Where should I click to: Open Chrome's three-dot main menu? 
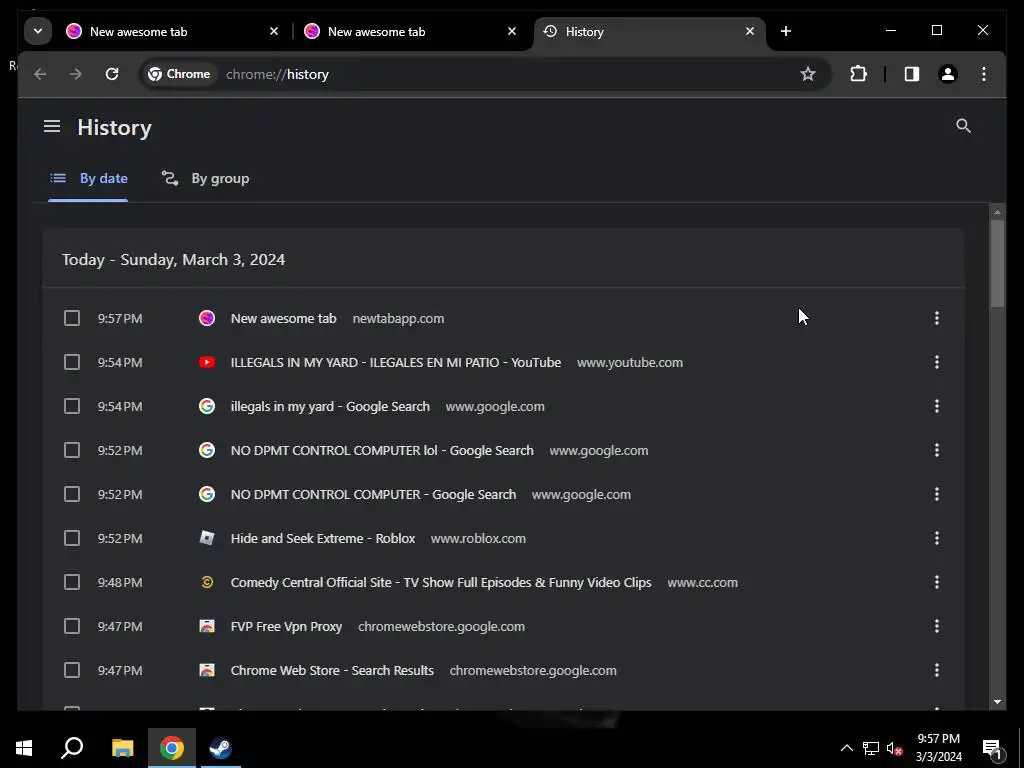[984, 74]
